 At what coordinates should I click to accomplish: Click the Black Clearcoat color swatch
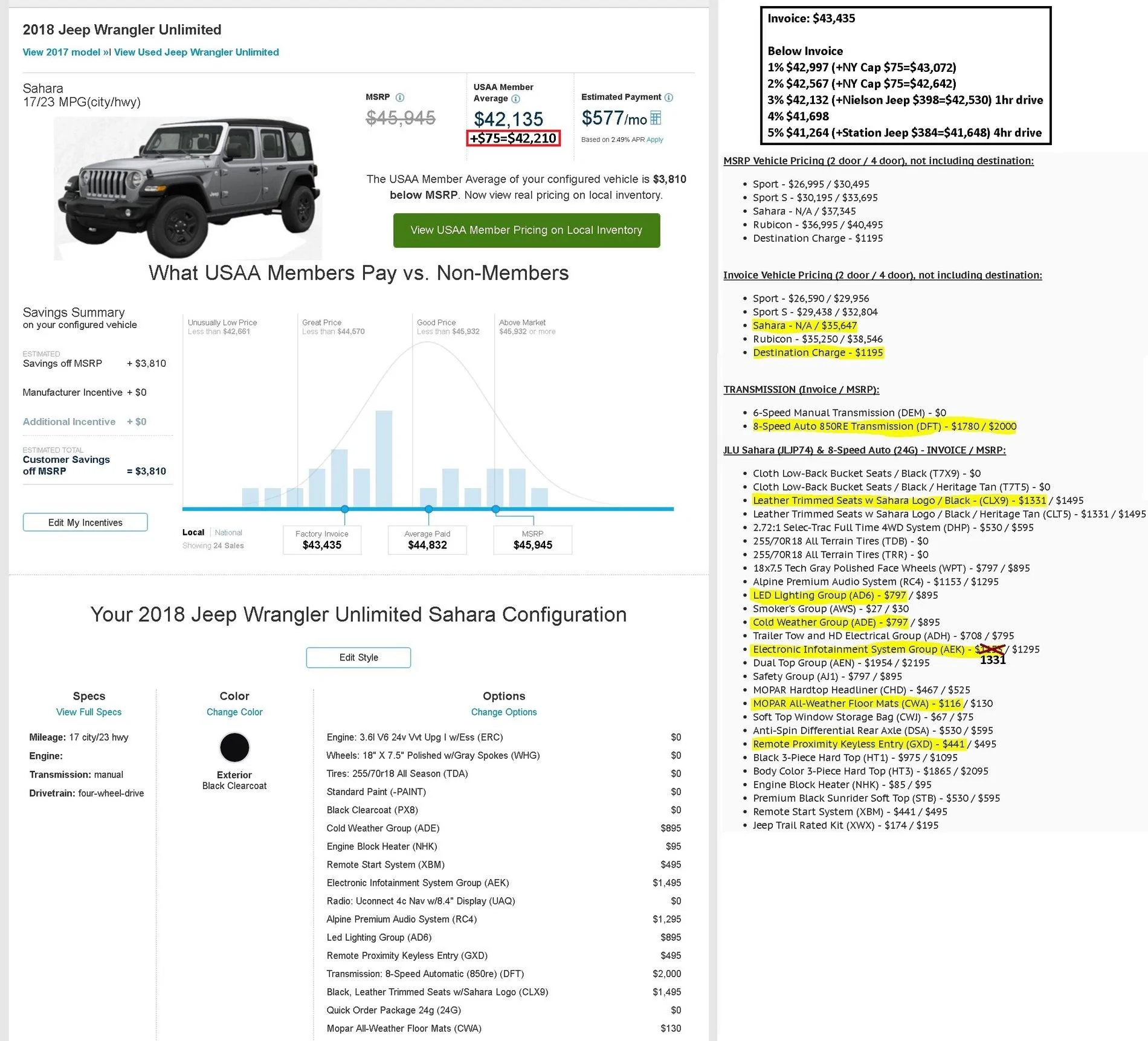234,747
